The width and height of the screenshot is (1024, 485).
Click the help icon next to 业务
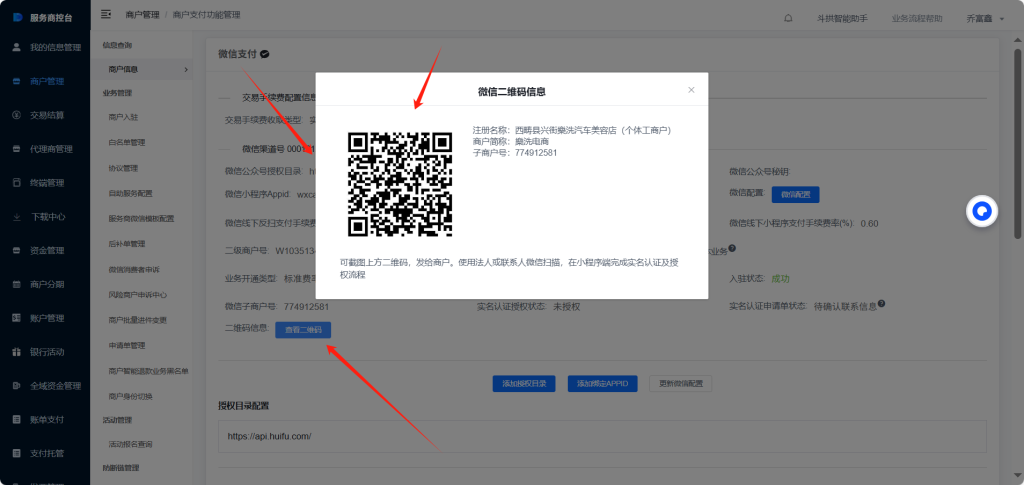click(x=732, y=248)
